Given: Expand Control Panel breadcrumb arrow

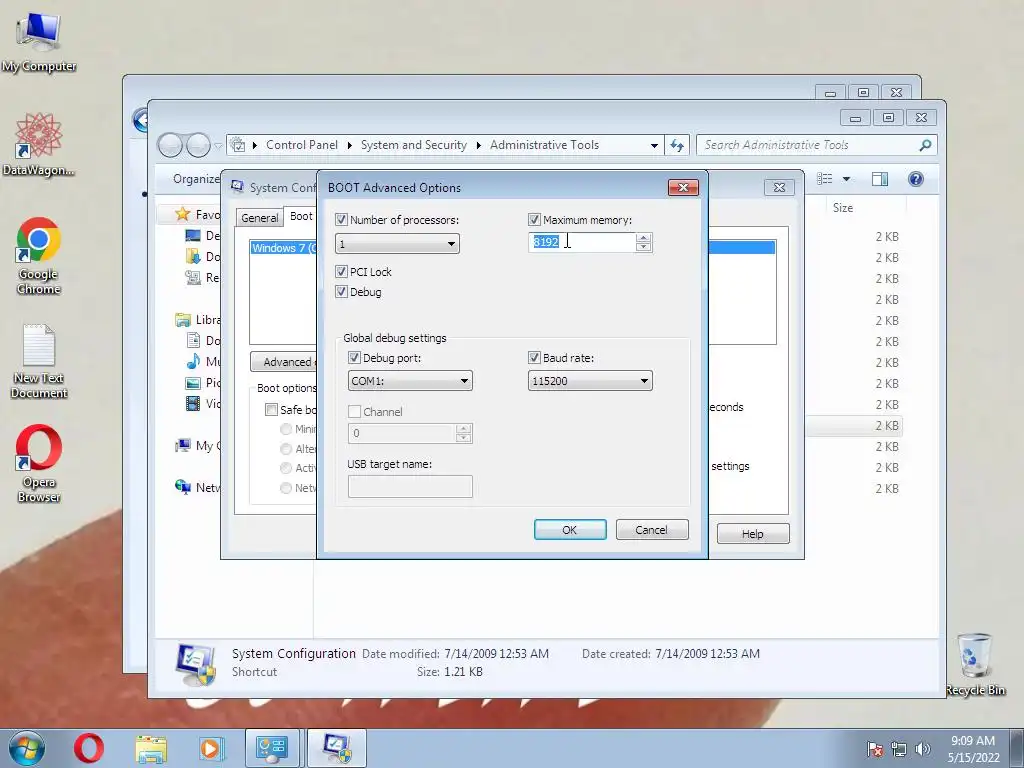Looking at the screenshot, I should coord(350,145).
